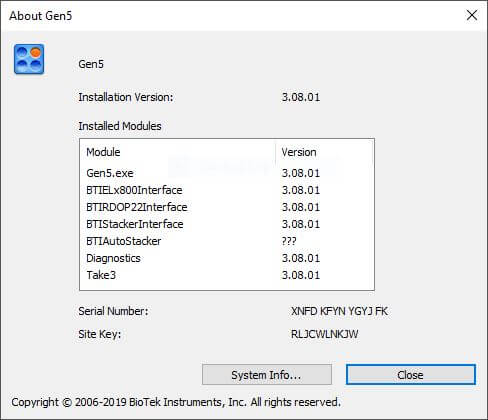Screen dimensions: 488x420
Task: Select the Diagnostics module row
Action: coord(227,258)
